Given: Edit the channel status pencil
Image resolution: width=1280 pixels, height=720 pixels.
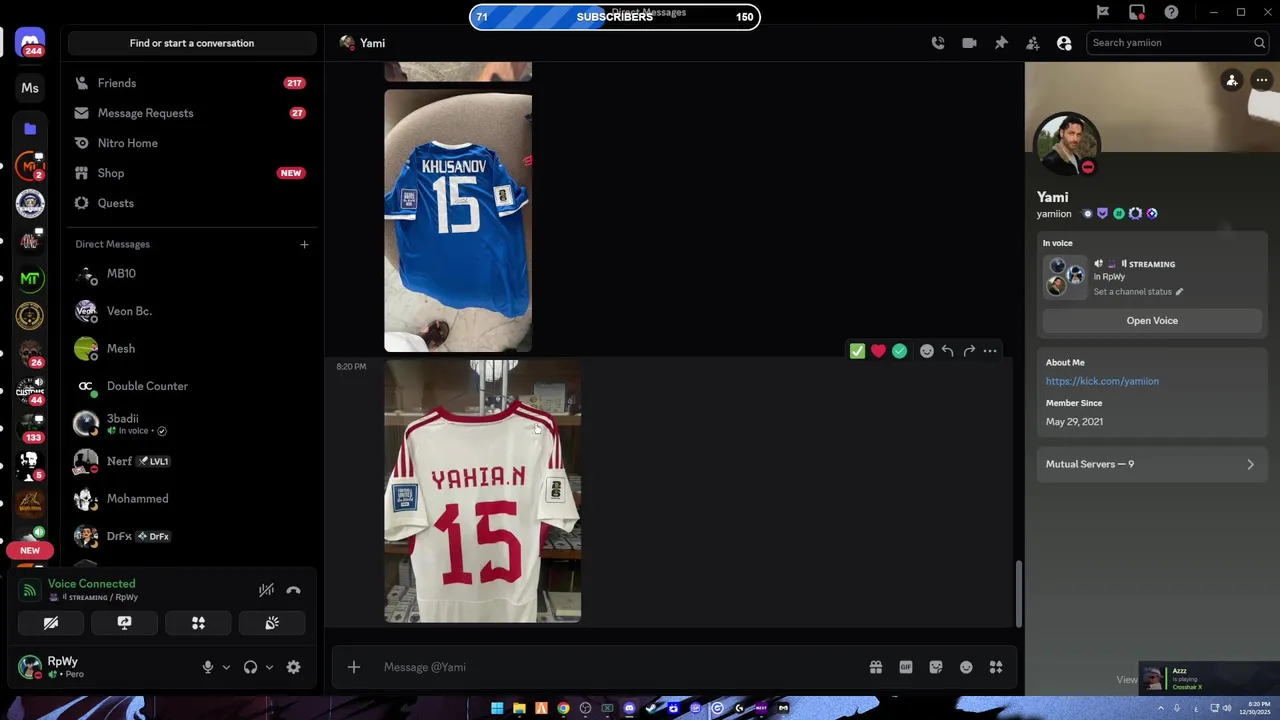Looking at the screenshot, I should click(x=1179, y=292).
